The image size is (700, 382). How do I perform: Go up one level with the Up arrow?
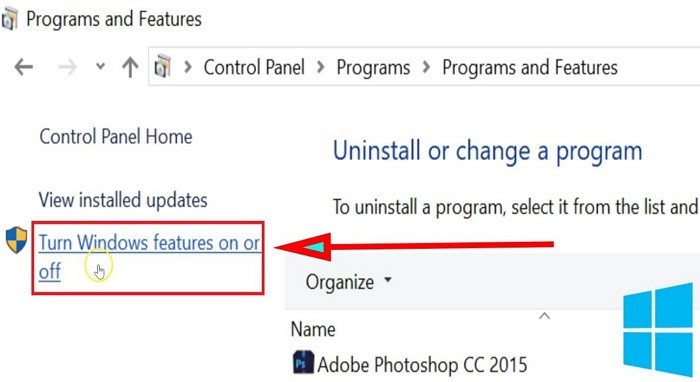130,67
